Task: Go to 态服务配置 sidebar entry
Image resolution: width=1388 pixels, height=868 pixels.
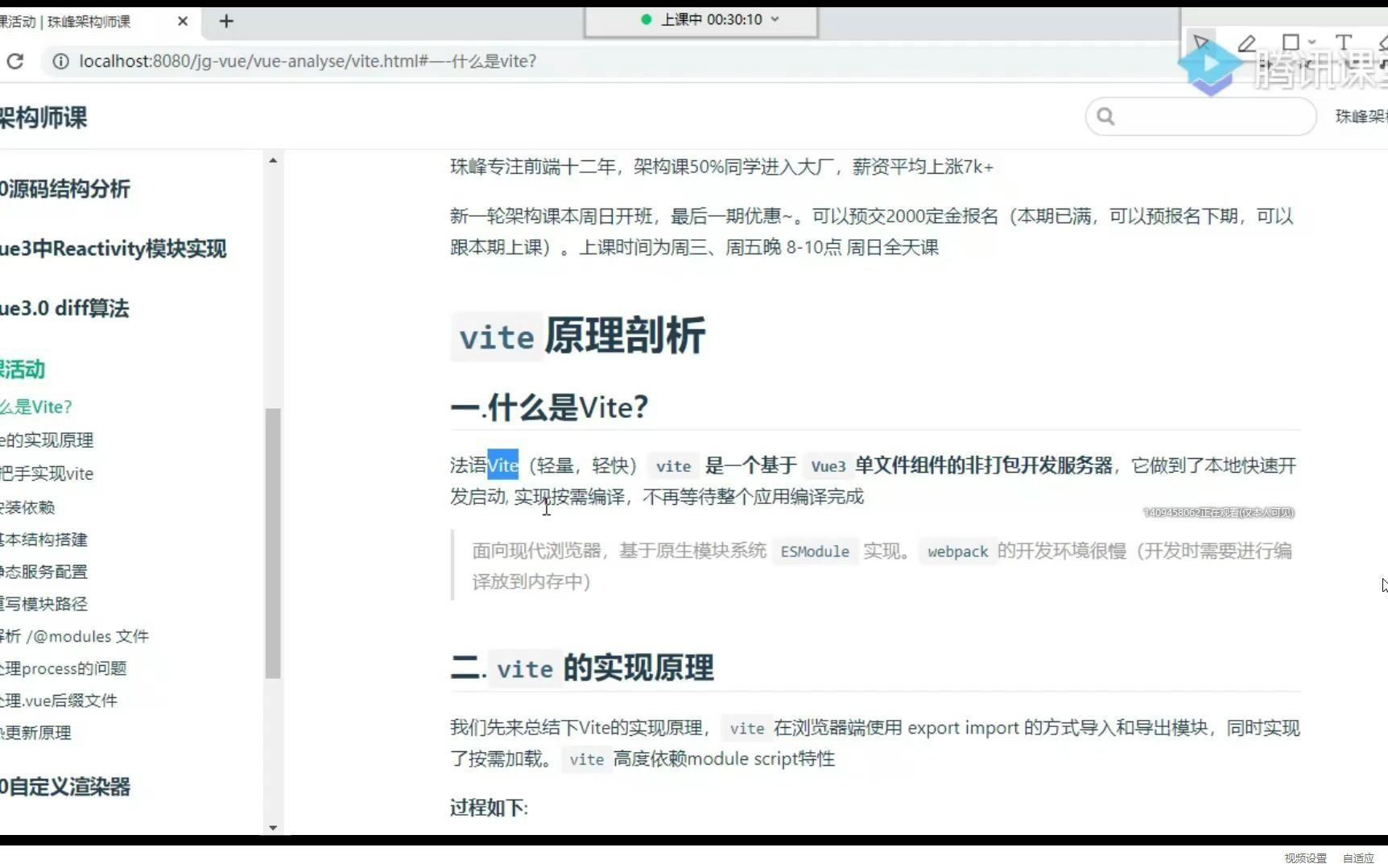Action: pos(43,572)
